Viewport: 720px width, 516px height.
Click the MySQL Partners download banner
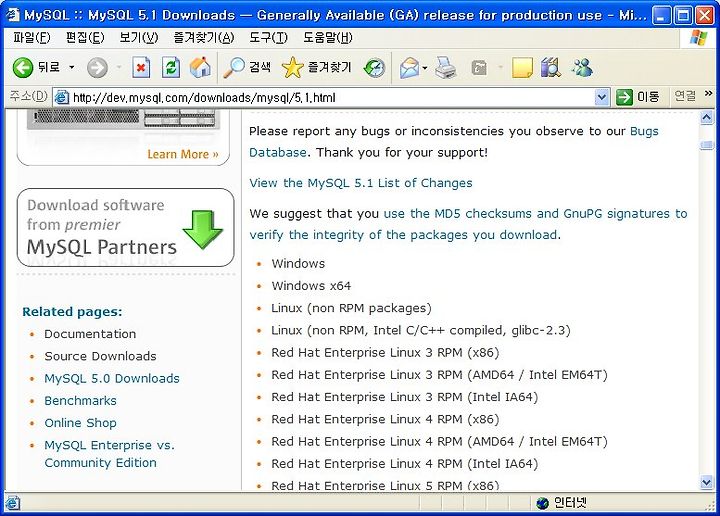(x=125, y=228)
